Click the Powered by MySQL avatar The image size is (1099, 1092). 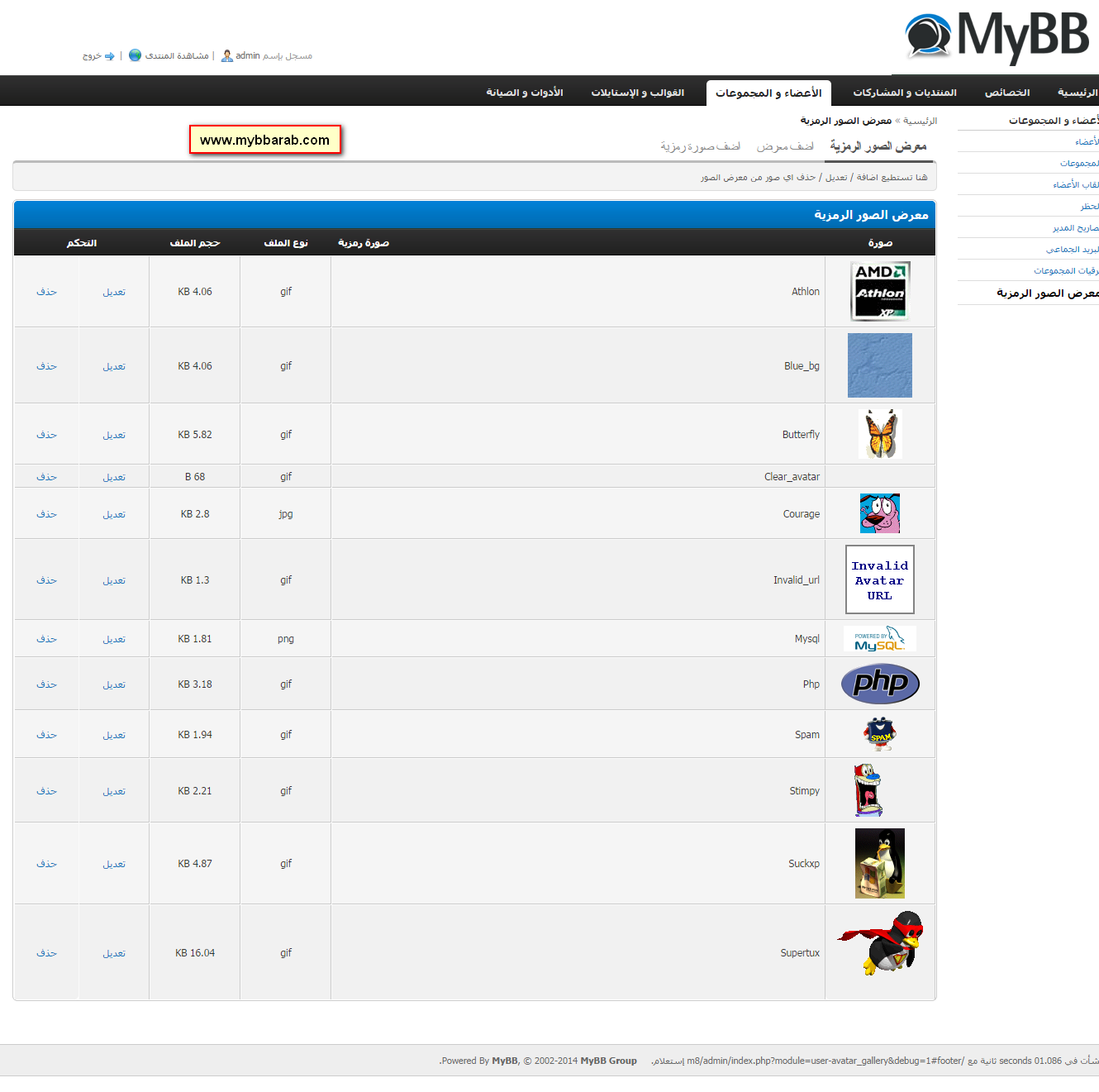(x=879, y=638)
